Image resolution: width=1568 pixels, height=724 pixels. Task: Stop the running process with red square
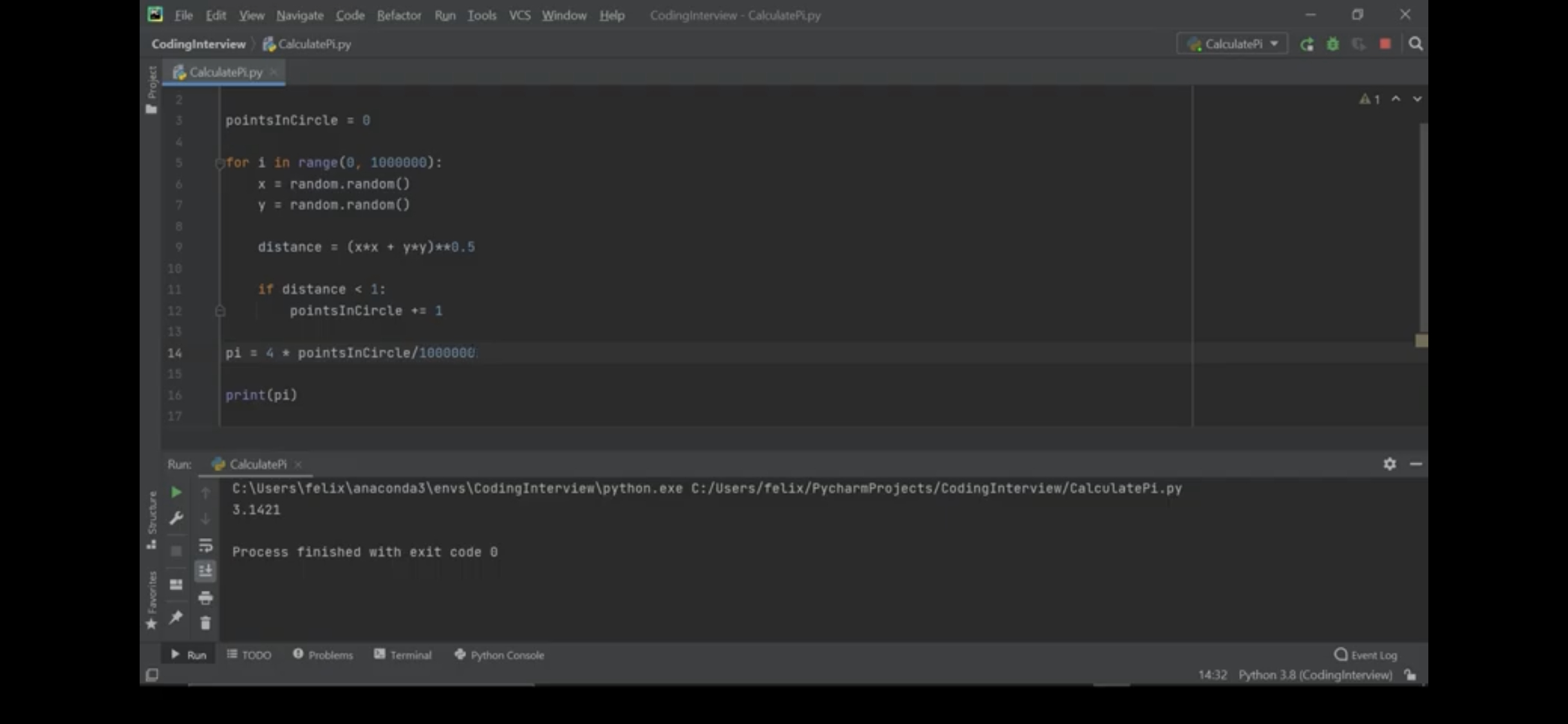click(x=1385, y=44)
